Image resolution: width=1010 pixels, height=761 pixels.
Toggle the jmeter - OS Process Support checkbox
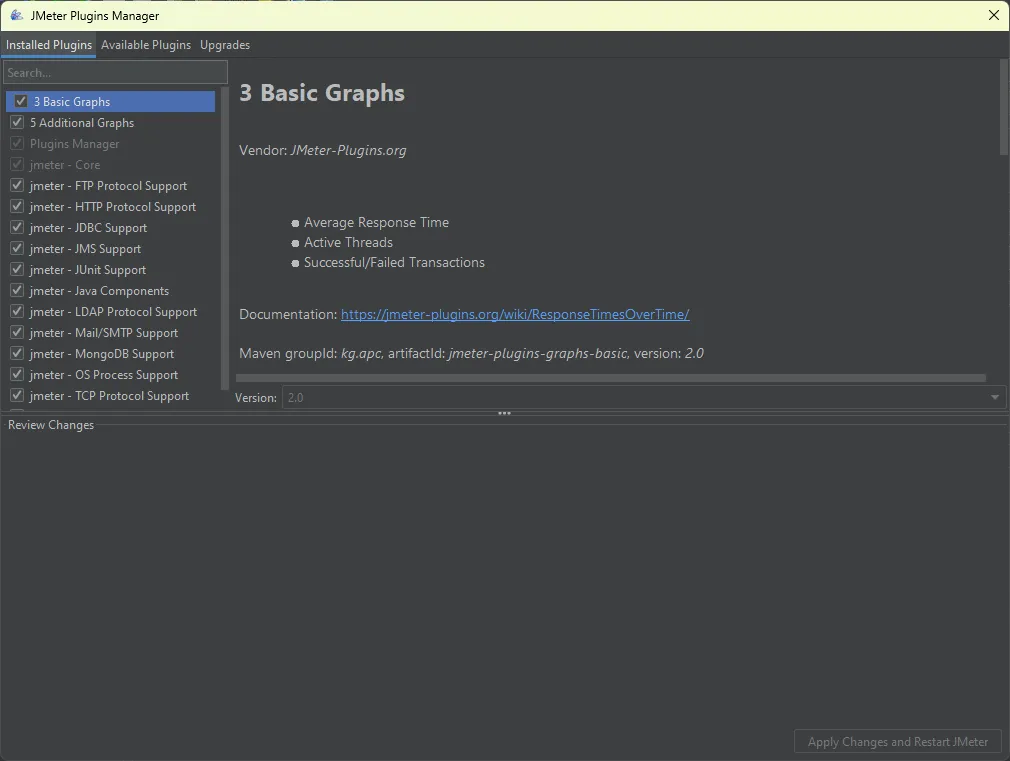coord(17,374)
